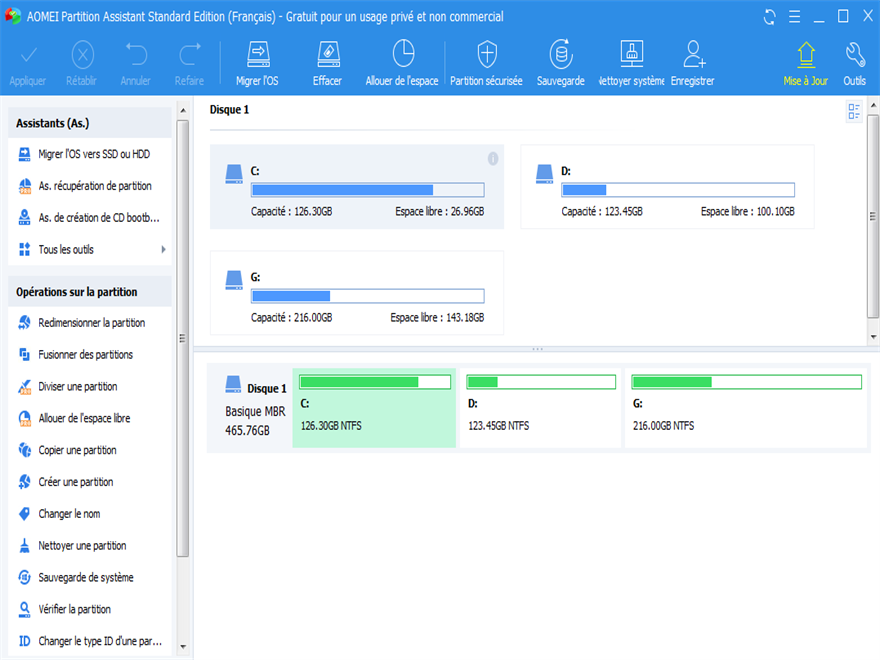
Task: Open the Migrer l'OS tool
Action: pyautogui.click(x=258, y=64)
